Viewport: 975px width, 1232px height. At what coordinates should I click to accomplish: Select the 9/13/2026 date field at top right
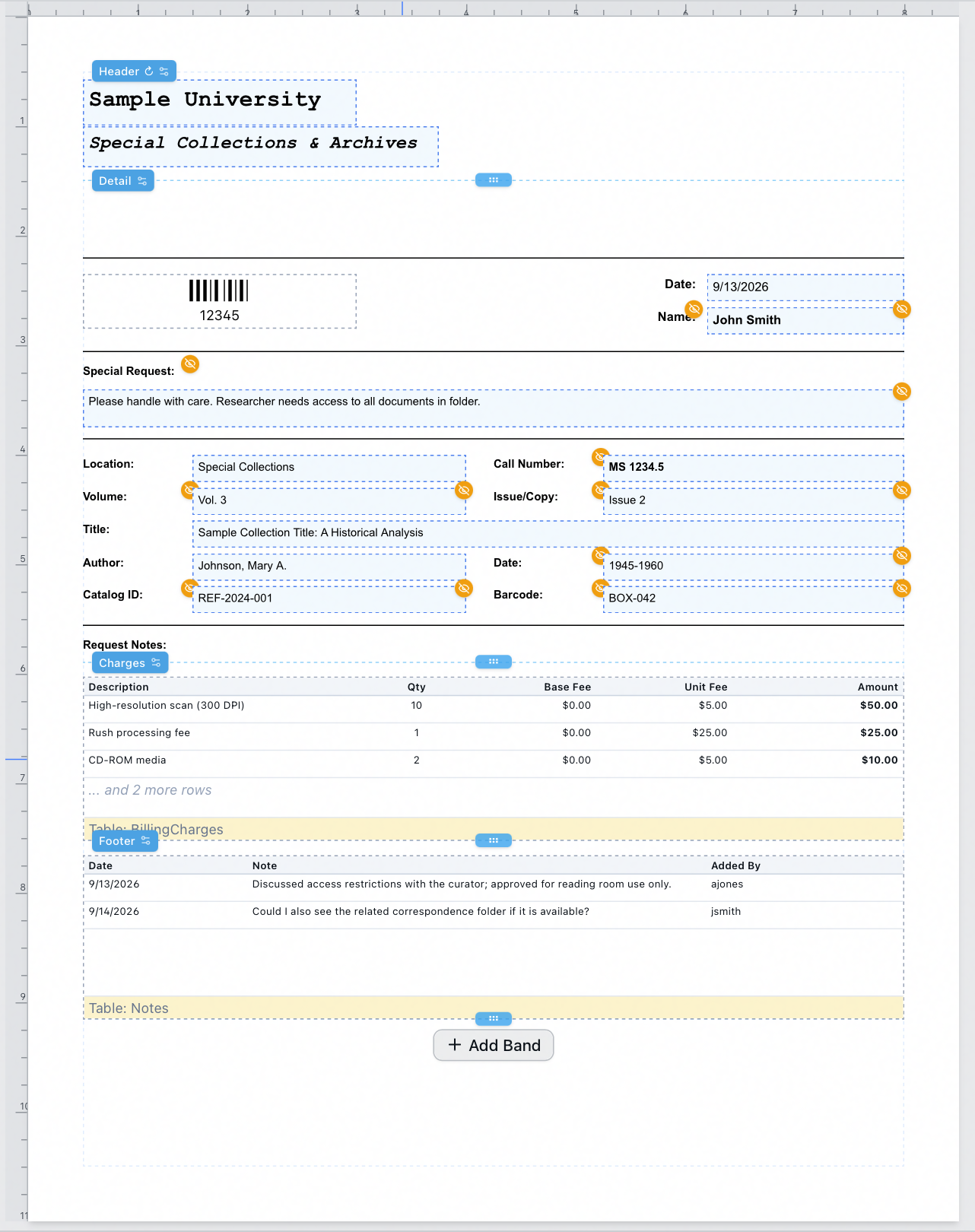click(805, 287)
